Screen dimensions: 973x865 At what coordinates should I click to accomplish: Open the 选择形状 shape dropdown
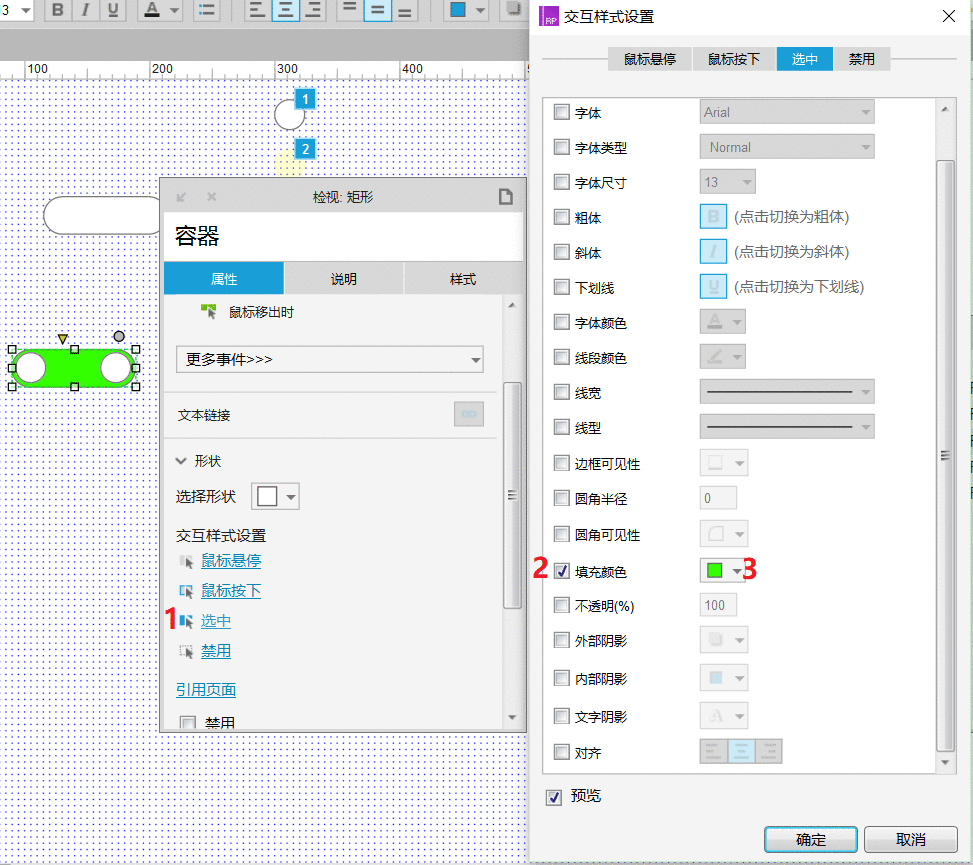pos(275,496)
